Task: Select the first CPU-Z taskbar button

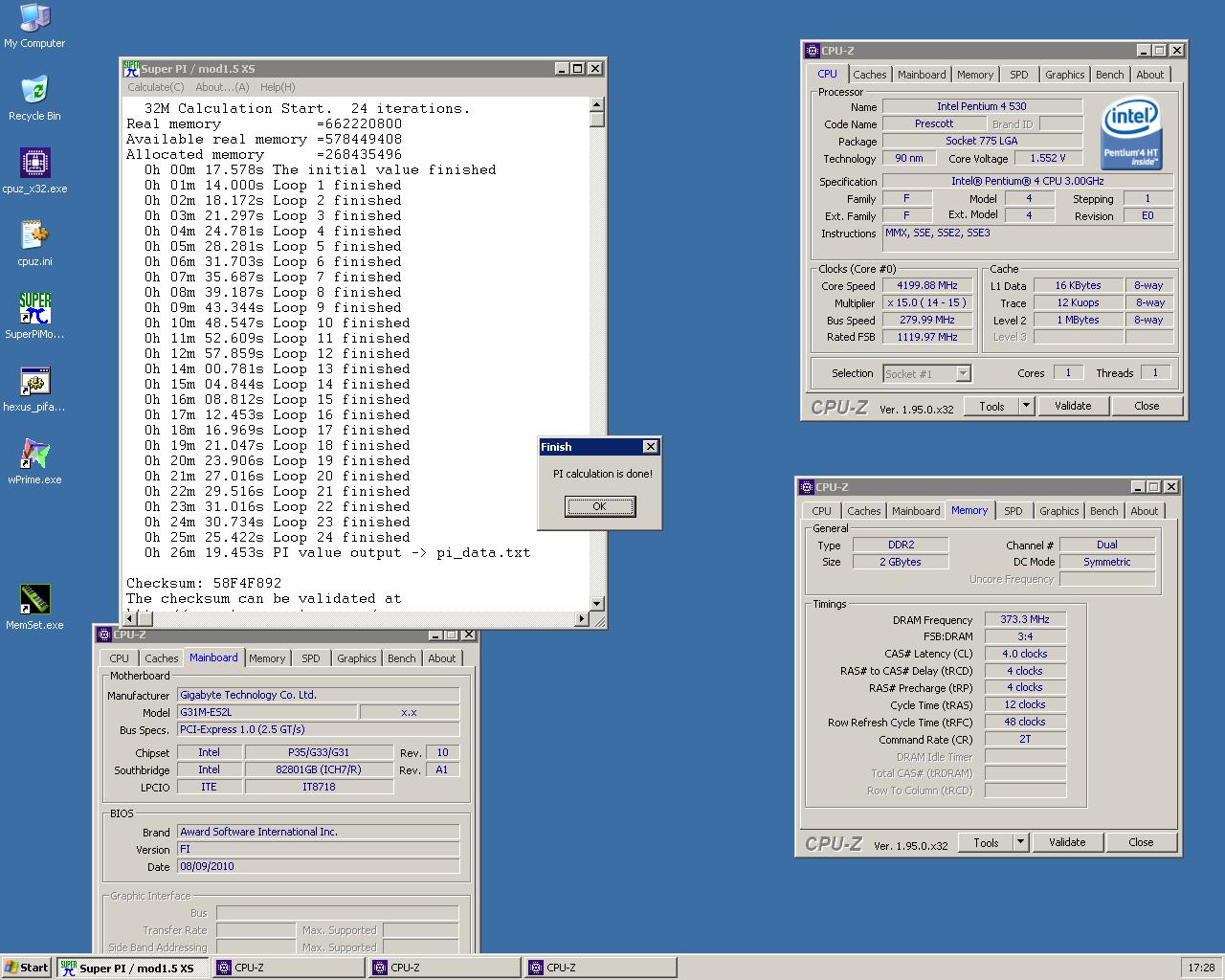Action: 289,968
